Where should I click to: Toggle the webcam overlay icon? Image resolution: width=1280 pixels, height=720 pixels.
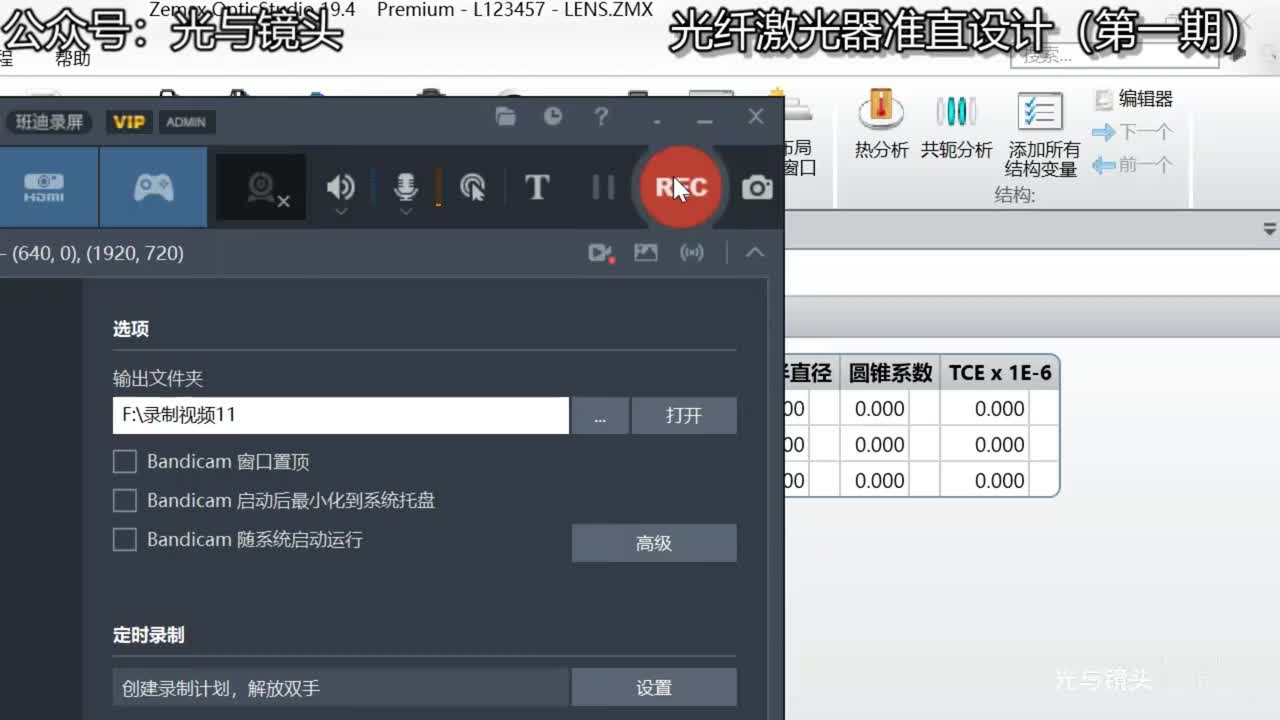click(x=262, y=187)
